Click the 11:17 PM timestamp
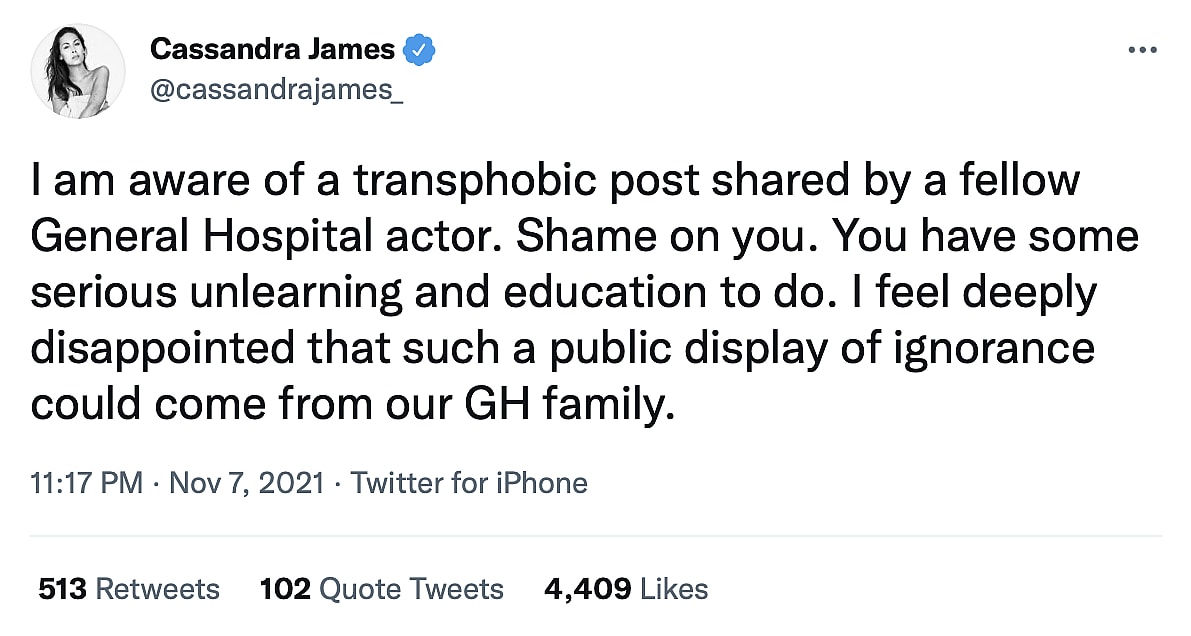 pyautogui.click(x=87, y=483)
